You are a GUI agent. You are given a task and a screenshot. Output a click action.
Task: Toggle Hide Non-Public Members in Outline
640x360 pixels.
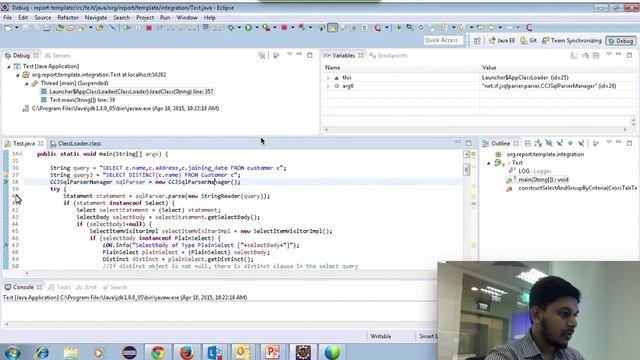point(570,143)
